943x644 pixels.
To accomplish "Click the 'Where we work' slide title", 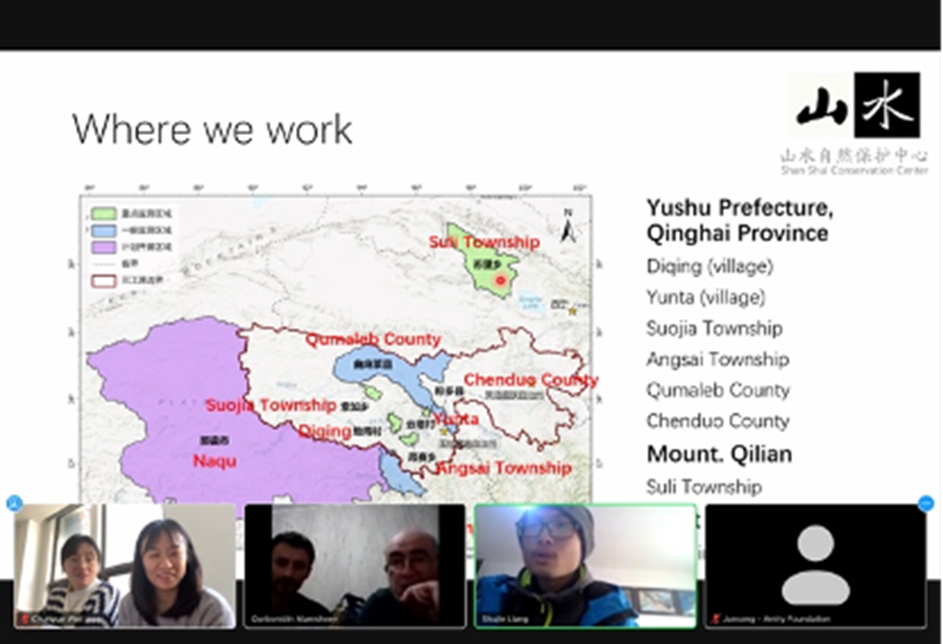I will (212, 129).
